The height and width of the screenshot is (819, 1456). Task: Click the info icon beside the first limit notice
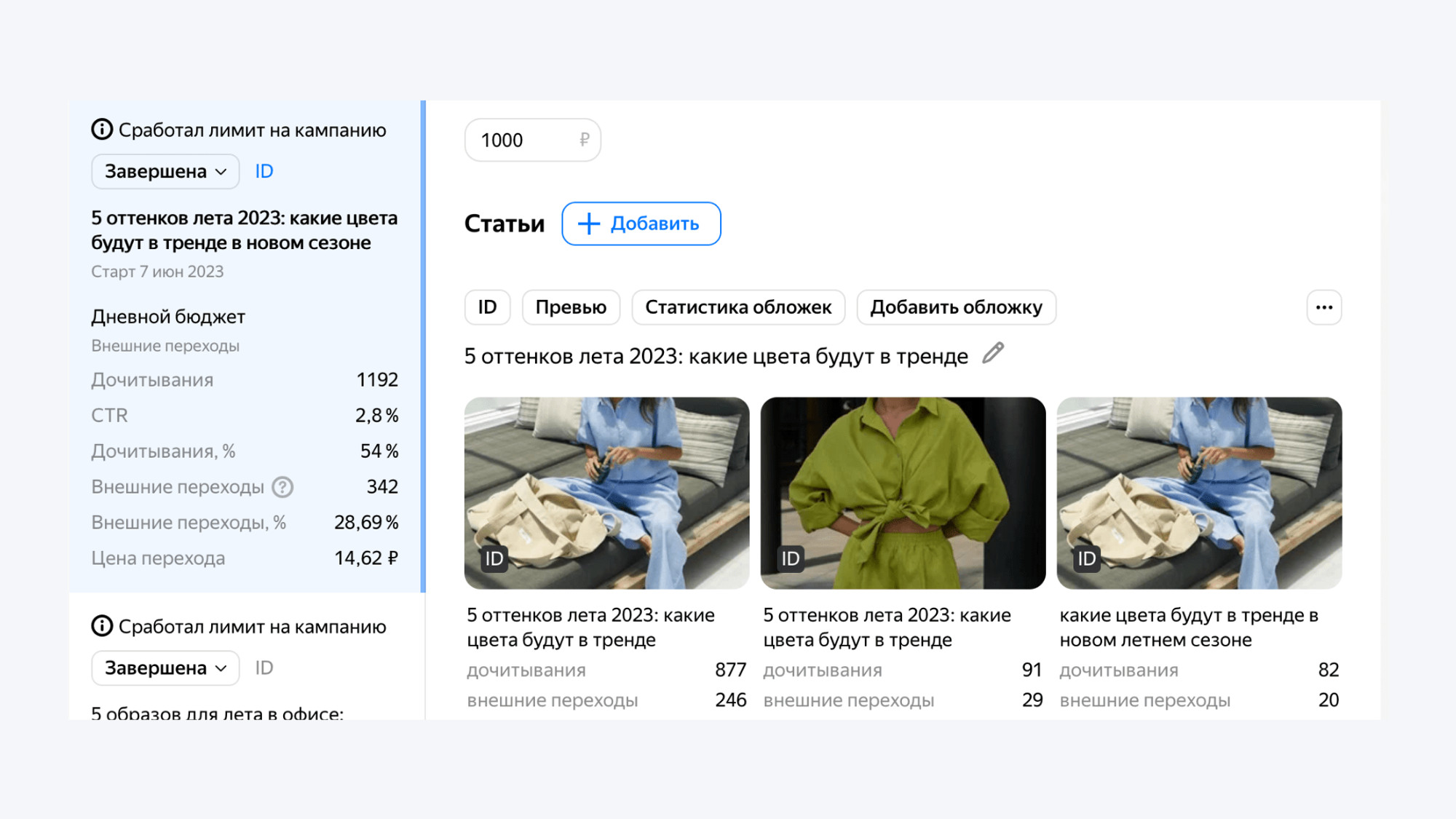click(102, 130)
